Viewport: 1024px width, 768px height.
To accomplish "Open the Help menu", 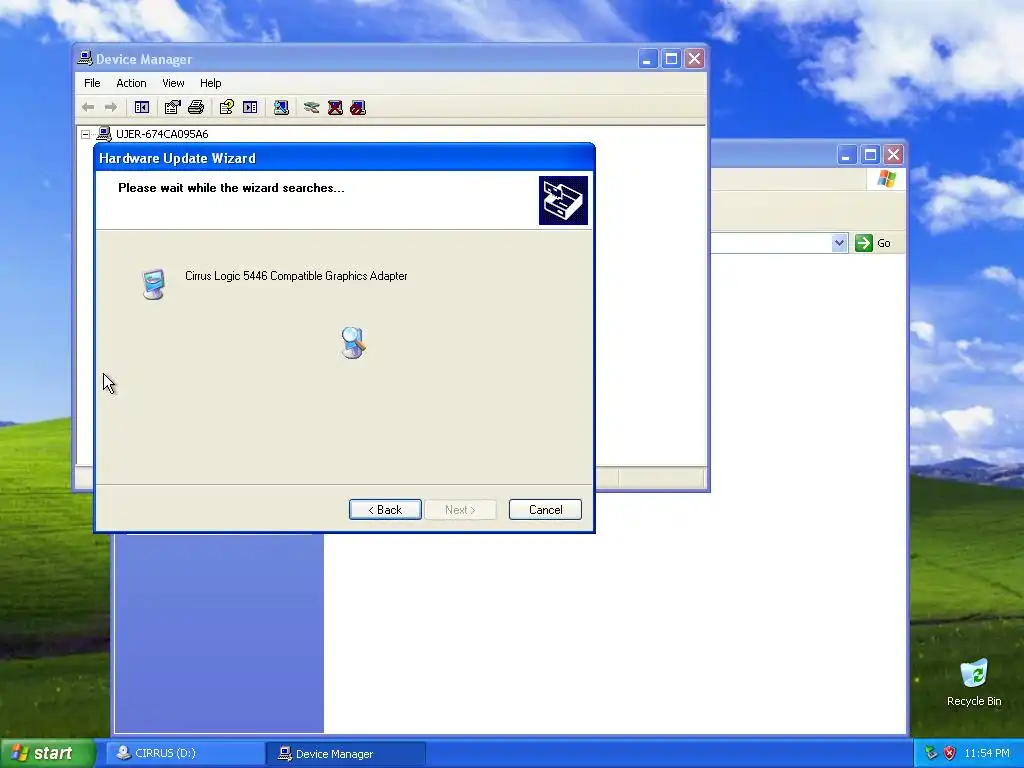I will point(210,83).
